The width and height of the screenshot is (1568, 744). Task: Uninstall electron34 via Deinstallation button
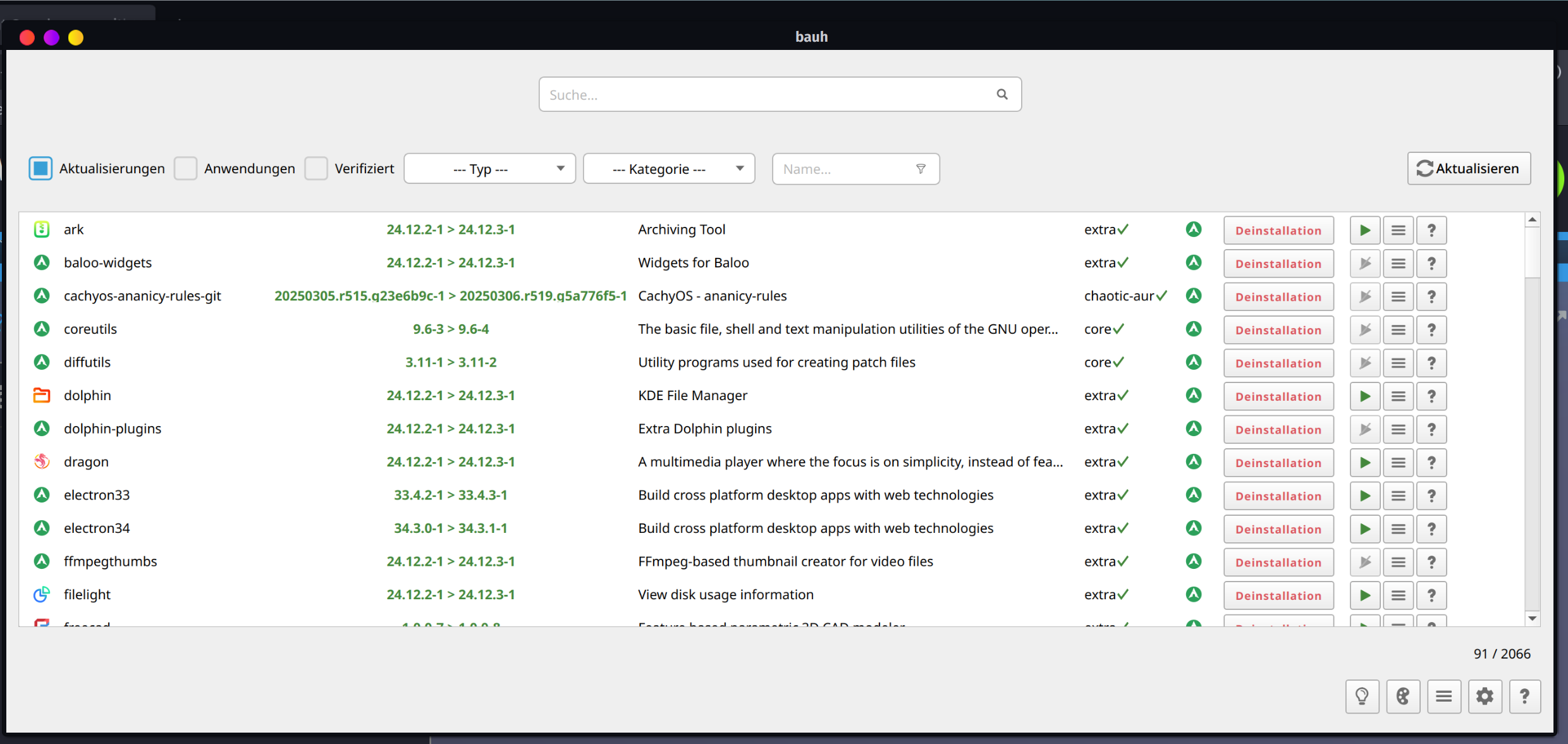point(1278,529)
